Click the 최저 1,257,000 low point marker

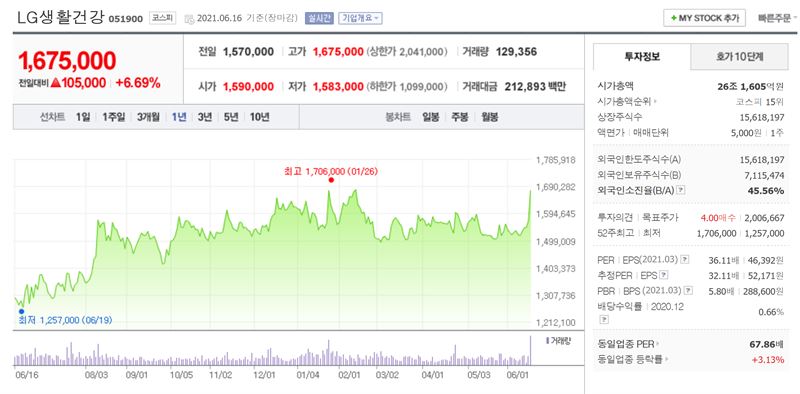pyautogui.click(x=21, y=311)
